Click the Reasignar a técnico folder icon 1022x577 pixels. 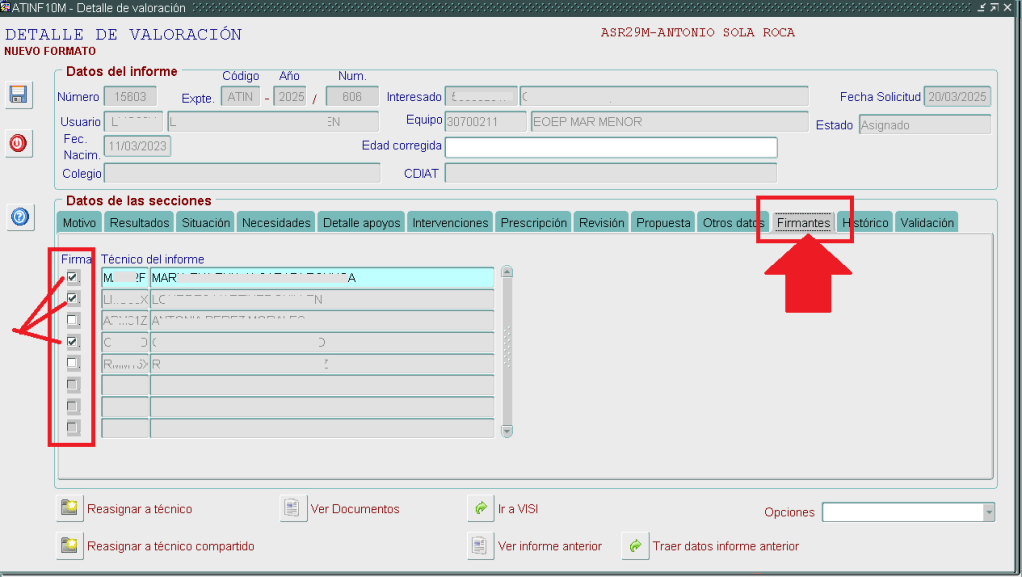69,509
